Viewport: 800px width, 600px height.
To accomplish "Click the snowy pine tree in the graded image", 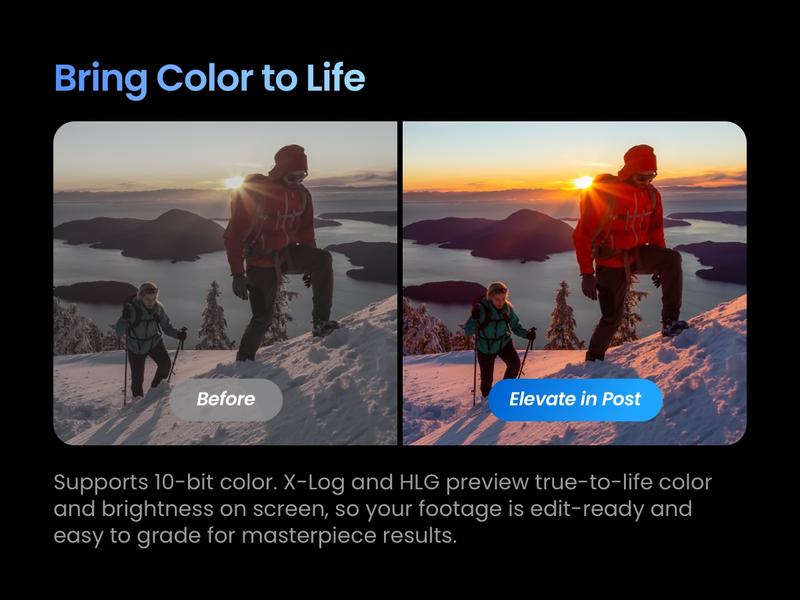I will [x=563, y=316].
